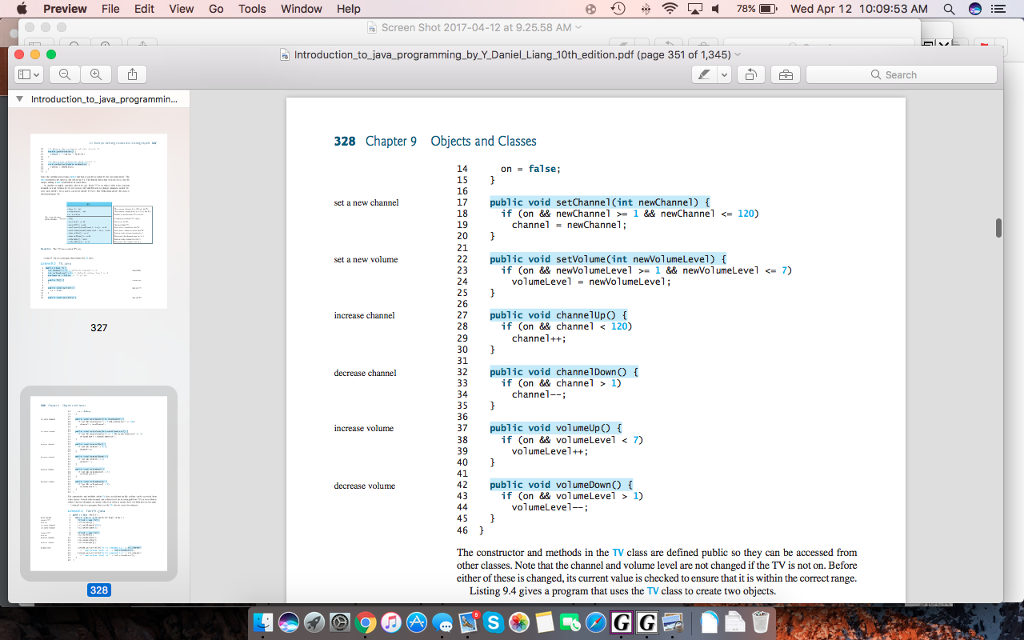Image resolution: width=1024 pixels, height=640 pixels.
Task: Change sidebar view with the view icon
Action: click(24, 74)
